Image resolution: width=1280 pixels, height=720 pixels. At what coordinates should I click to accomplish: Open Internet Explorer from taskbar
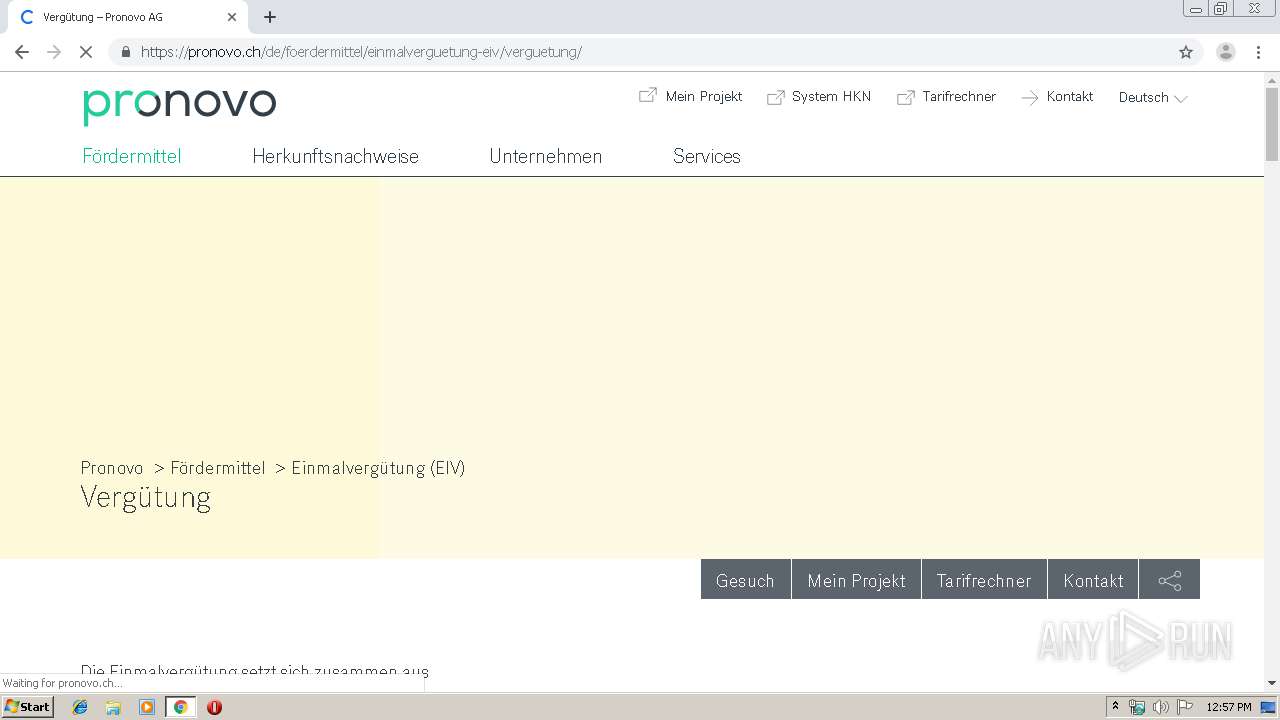80,707
